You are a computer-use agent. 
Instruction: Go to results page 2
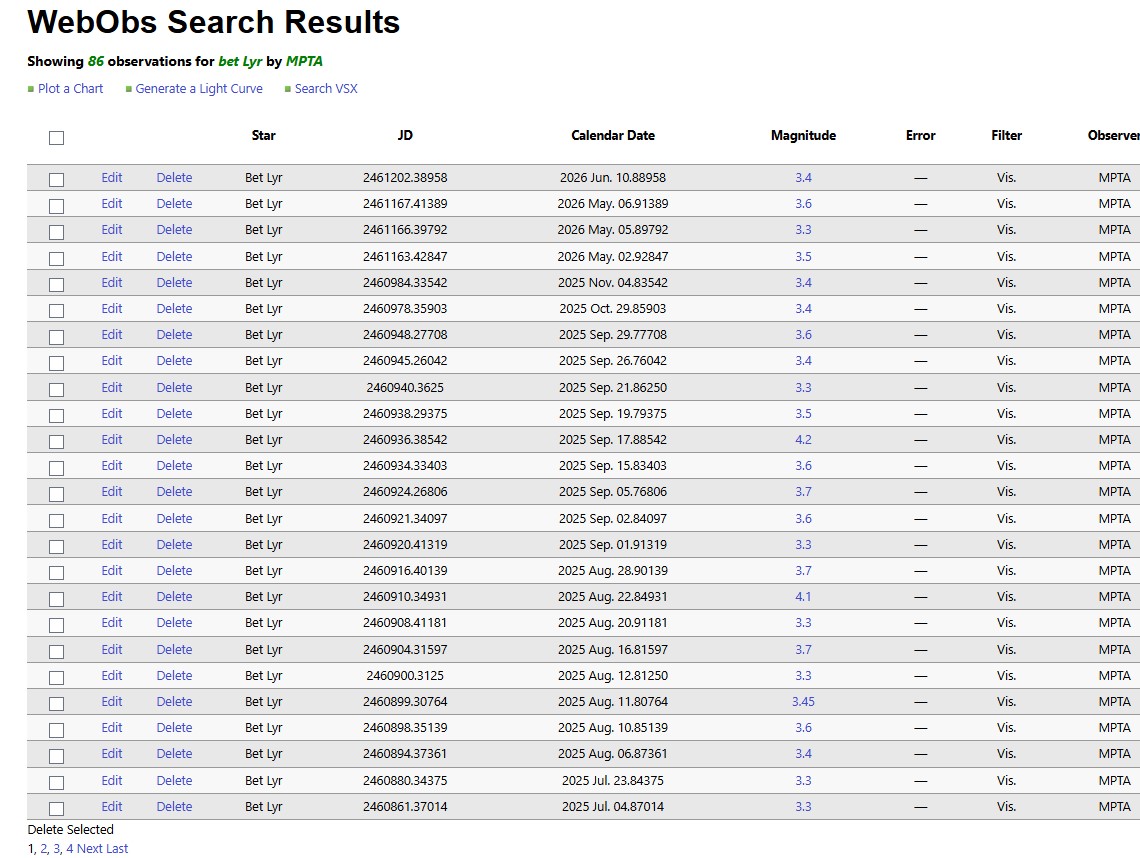coord(44,849)
